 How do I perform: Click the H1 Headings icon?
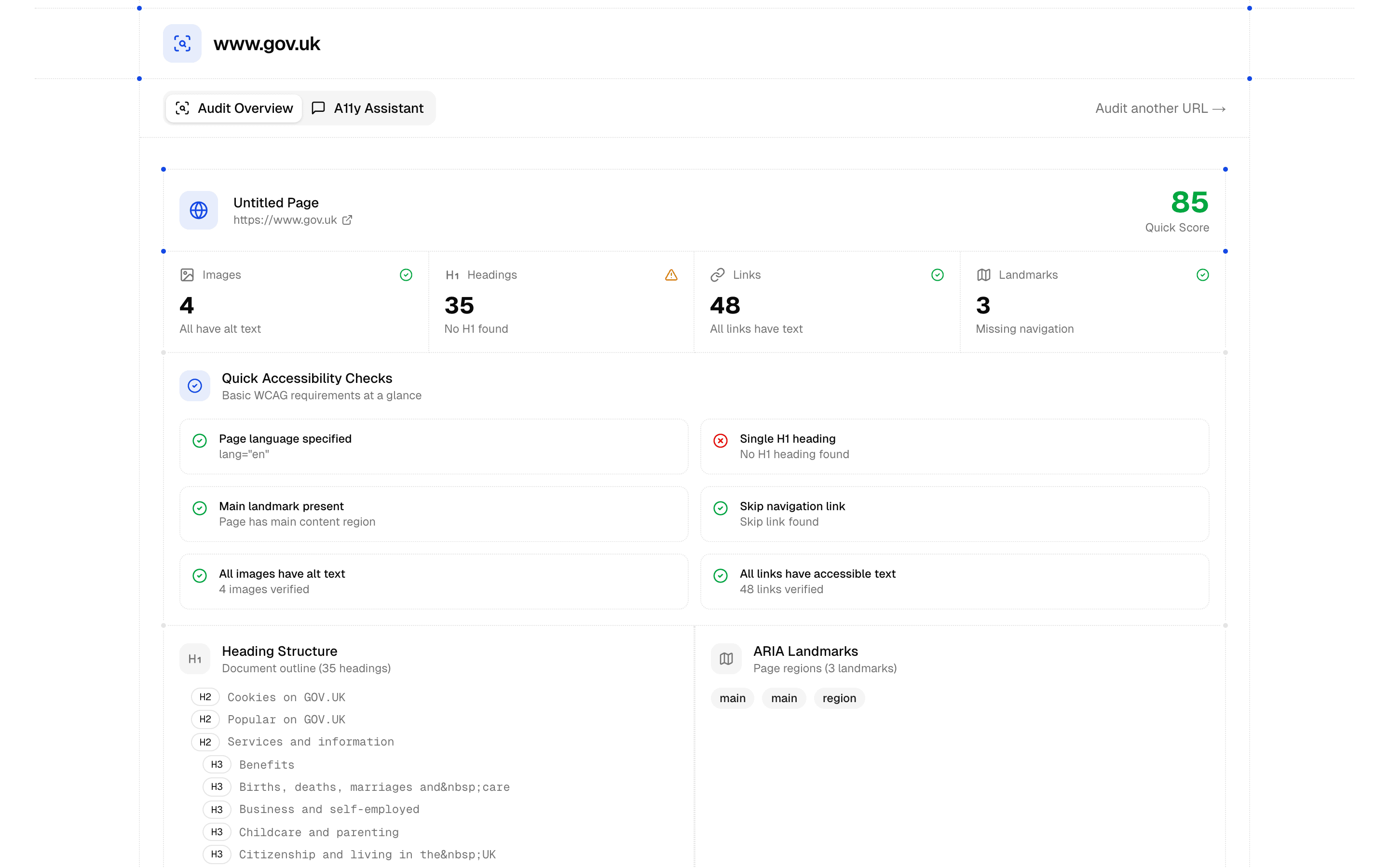tap(453, 275)
